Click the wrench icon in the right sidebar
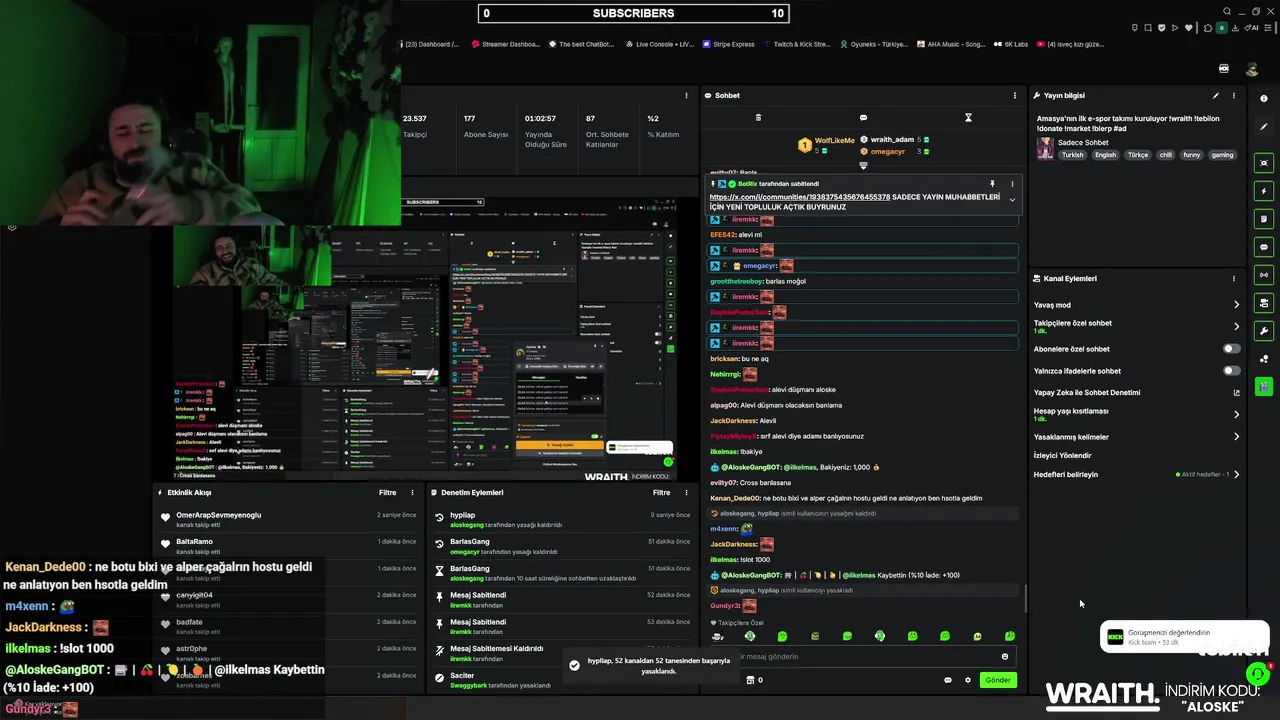Viewport: 1280px width, 720px height. pos(1264,331)
